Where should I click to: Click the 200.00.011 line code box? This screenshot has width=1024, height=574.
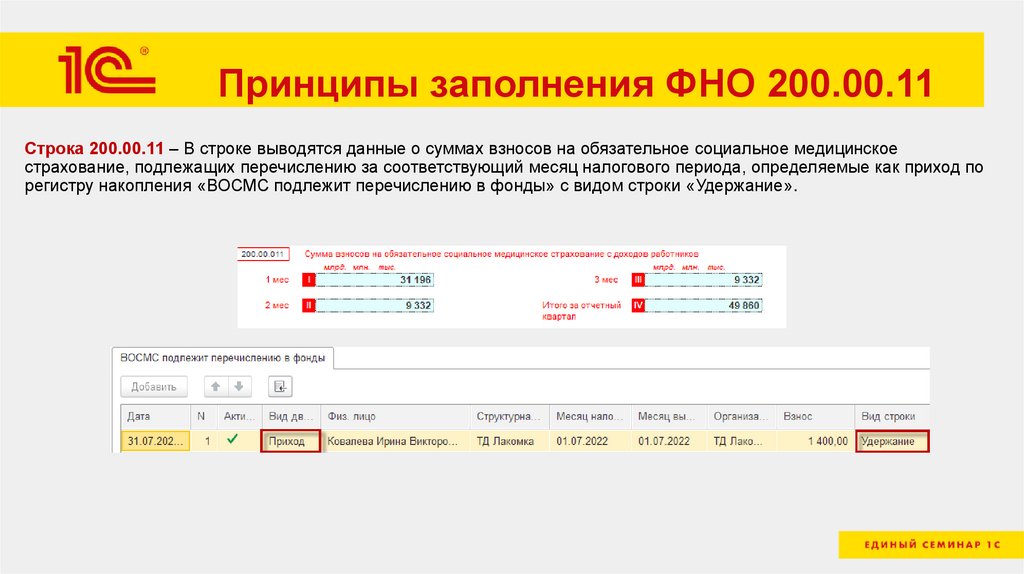pos(263,254)
